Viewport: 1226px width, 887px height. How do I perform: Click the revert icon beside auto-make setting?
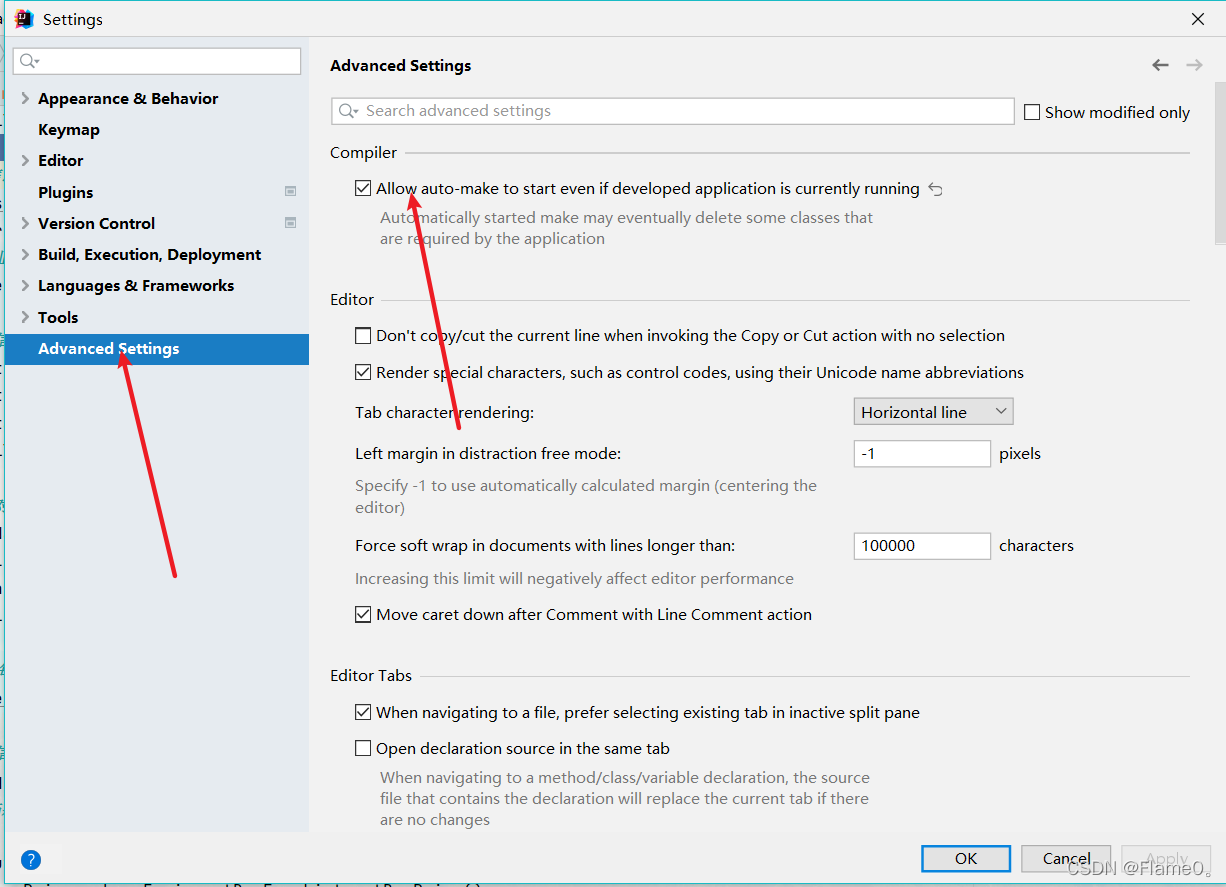click(935, 189)
